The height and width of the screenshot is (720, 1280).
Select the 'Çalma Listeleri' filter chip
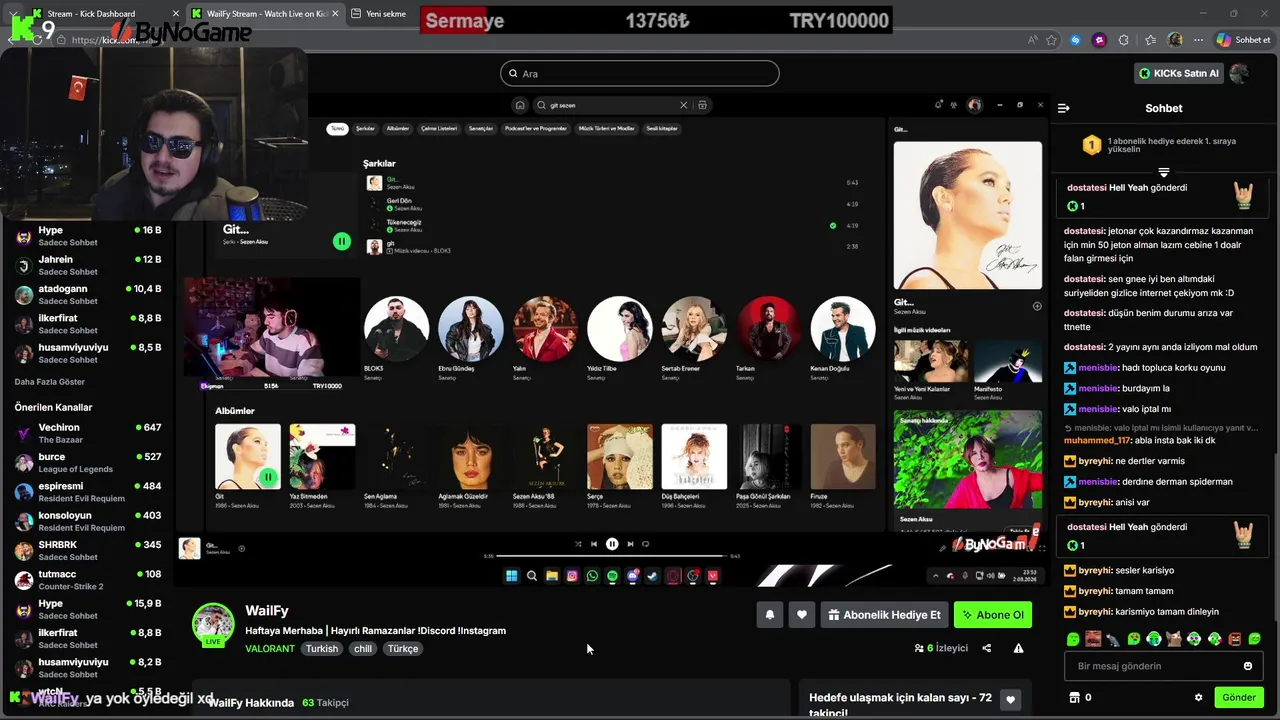tap(439, 129)
